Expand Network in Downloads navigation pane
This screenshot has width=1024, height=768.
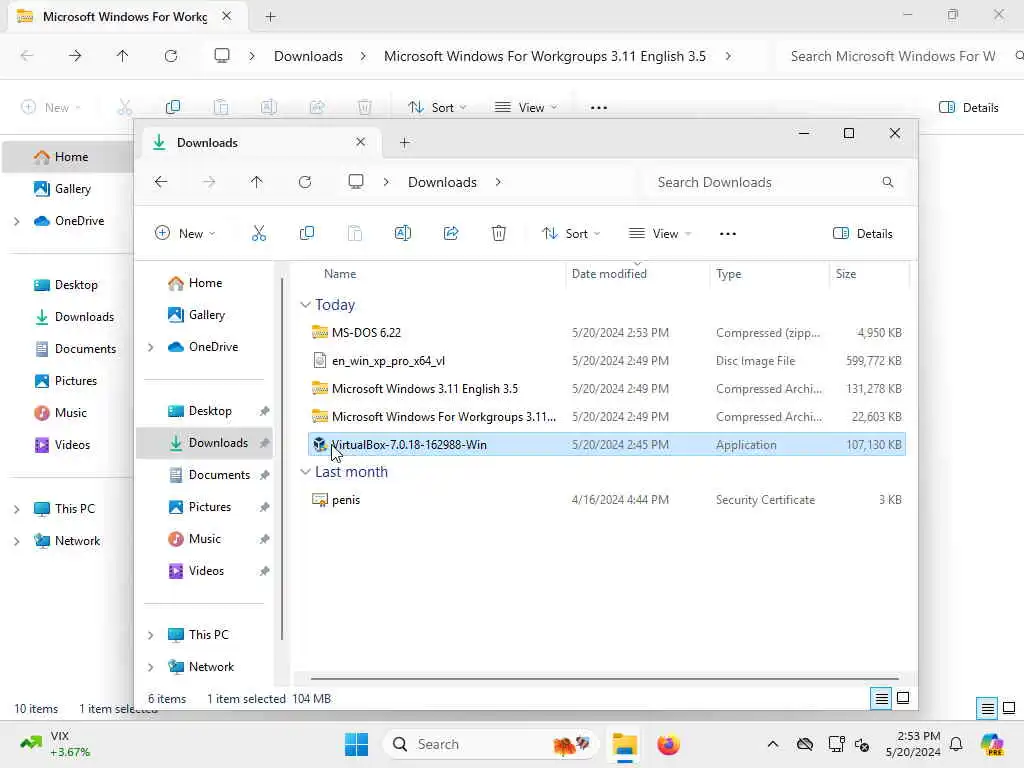click(x=150, y=667)
